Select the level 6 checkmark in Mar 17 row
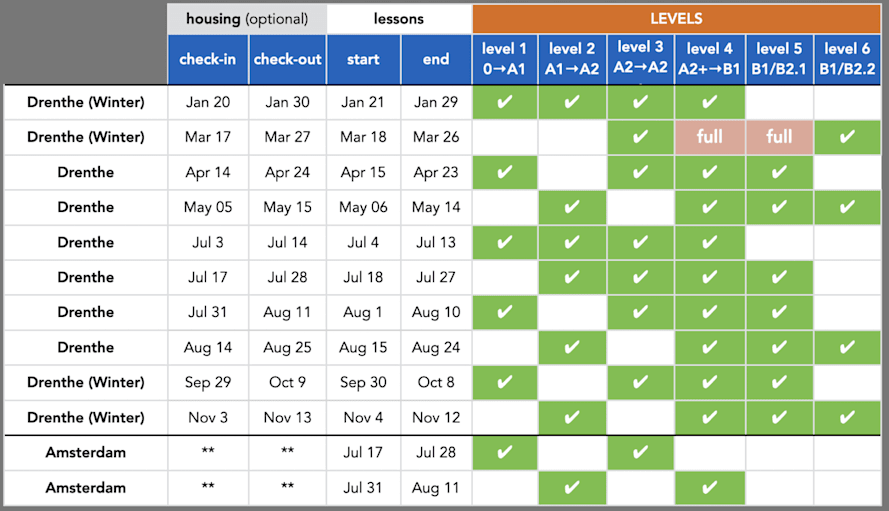889x511 pixels. tap(847, 137)
